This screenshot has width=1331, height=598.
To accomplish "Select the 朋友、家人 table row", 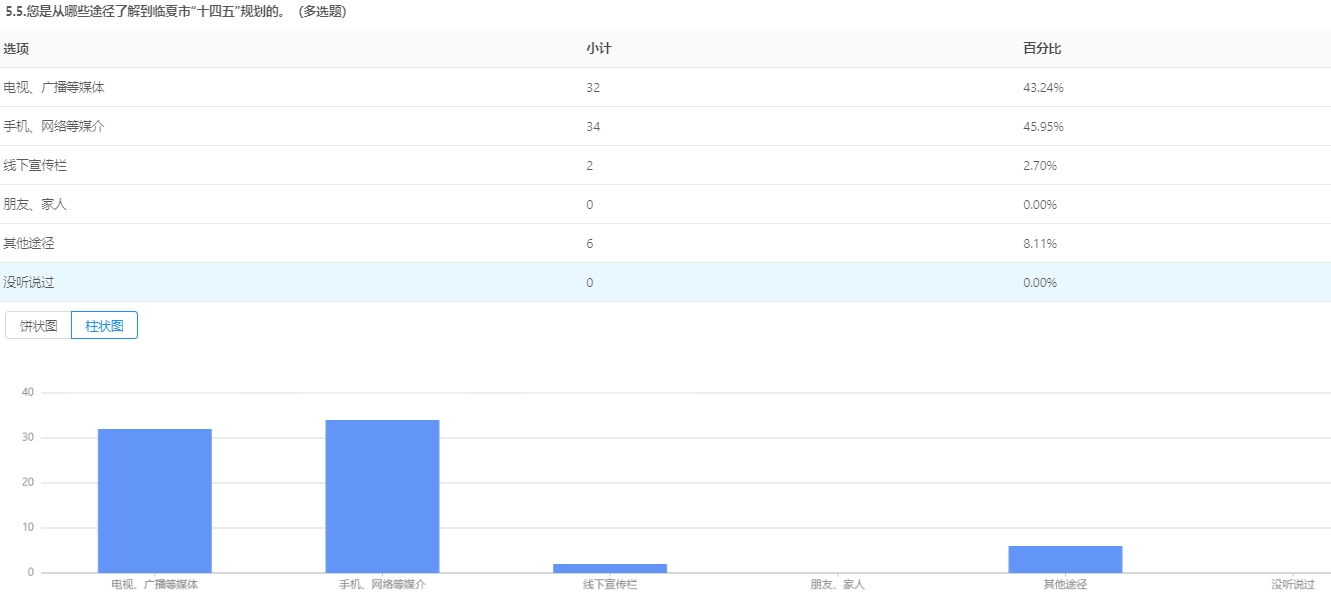I will (35, 205).
